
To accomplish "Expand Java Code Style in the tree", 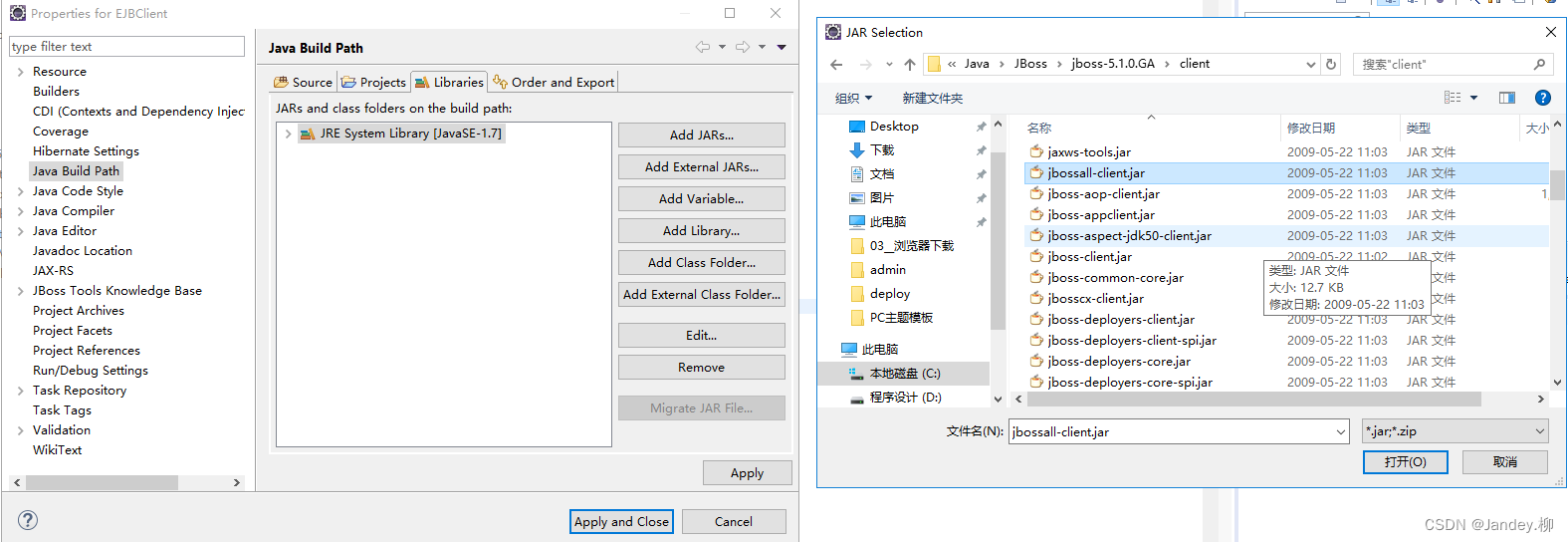I will coord(21,191).
